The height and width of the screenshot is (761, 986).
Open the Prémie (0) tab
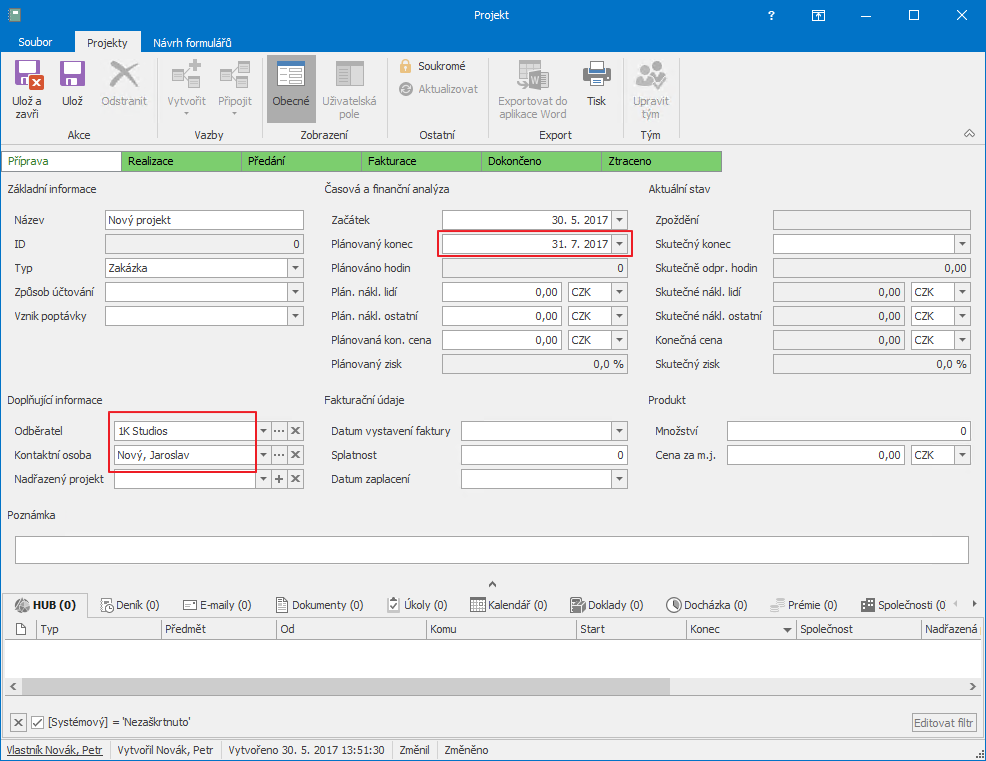click(804, 605)
